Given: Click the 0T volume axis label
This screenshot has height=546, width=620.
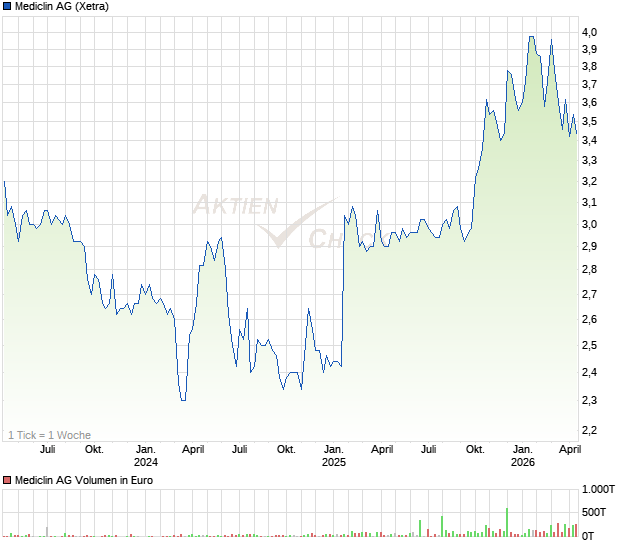Looking at the screenshot, I should tap(588, 536).
